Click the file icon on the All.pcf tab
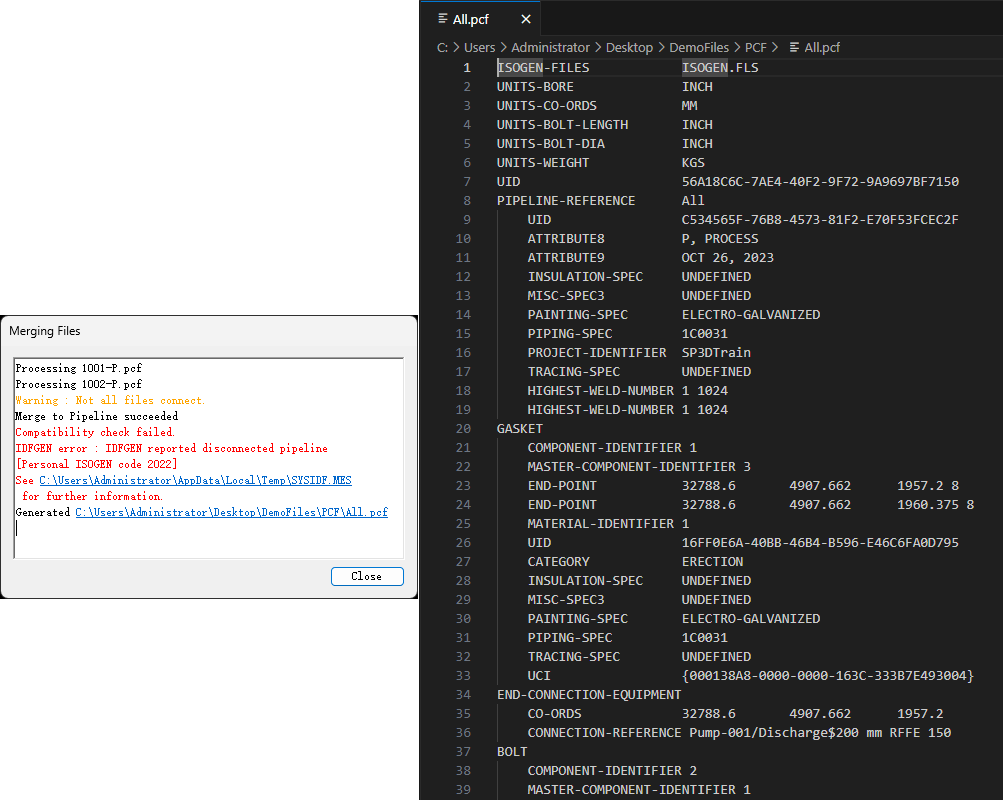The image size is (1003, 800). [x=441, y=19]
